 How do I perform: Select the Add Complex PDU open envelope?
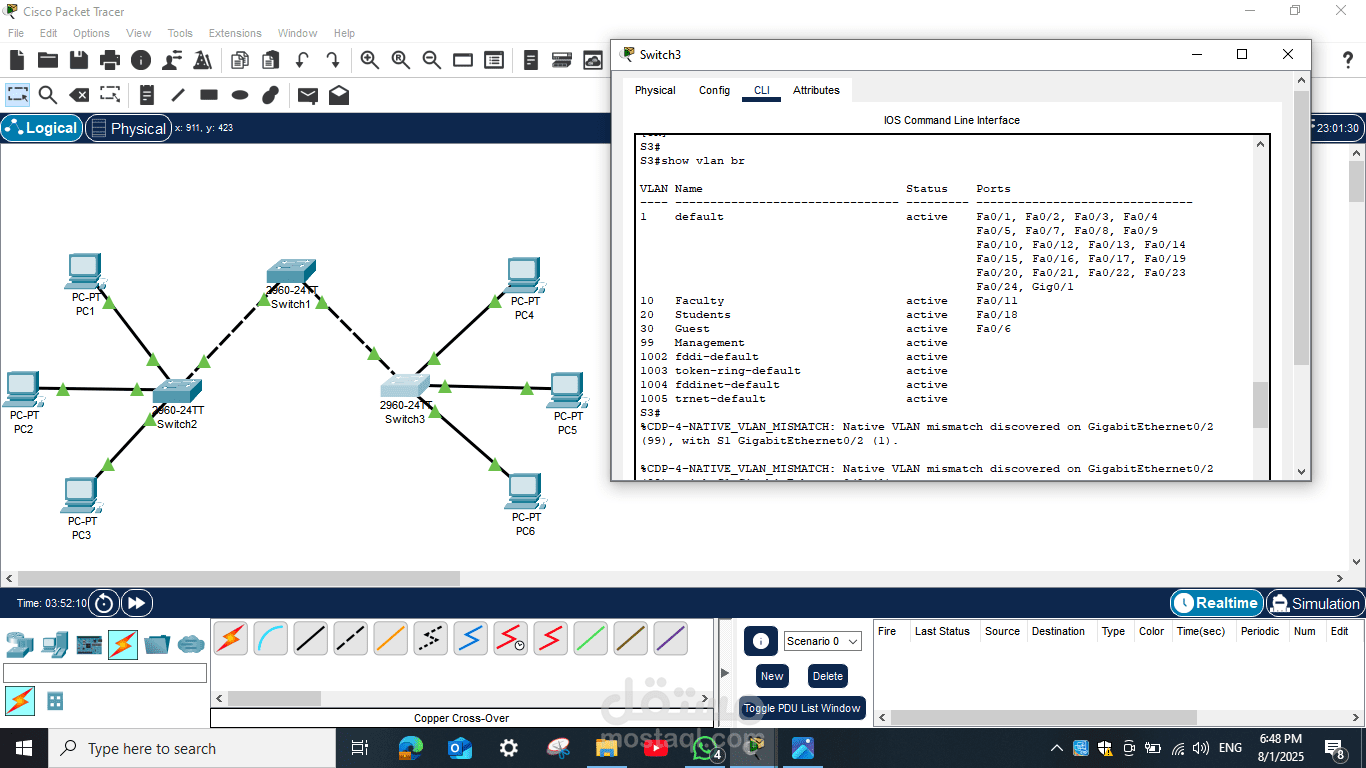[339, 95]
